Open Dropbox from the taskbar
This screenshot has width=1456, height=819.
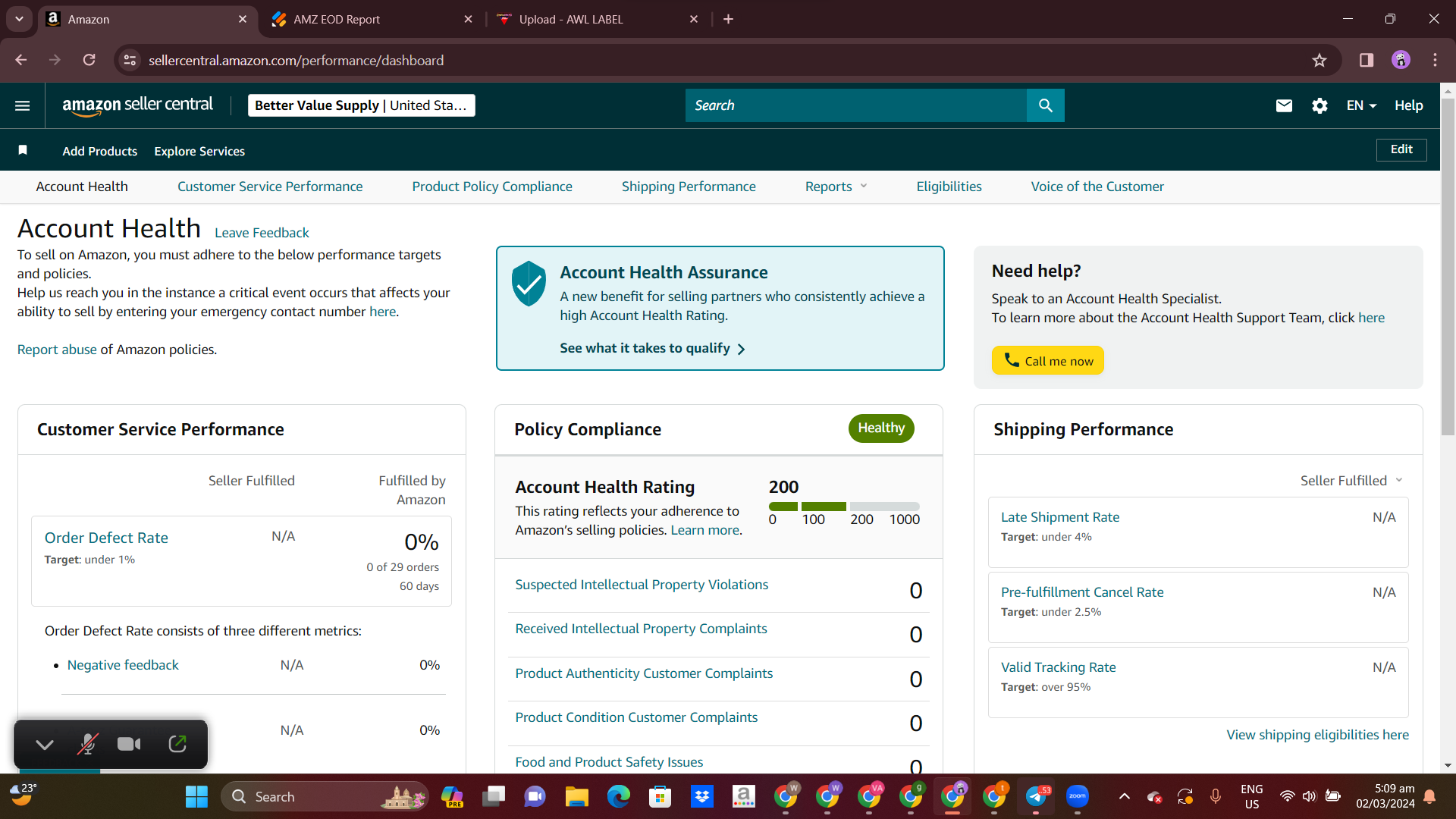click(x=702, y=796)
